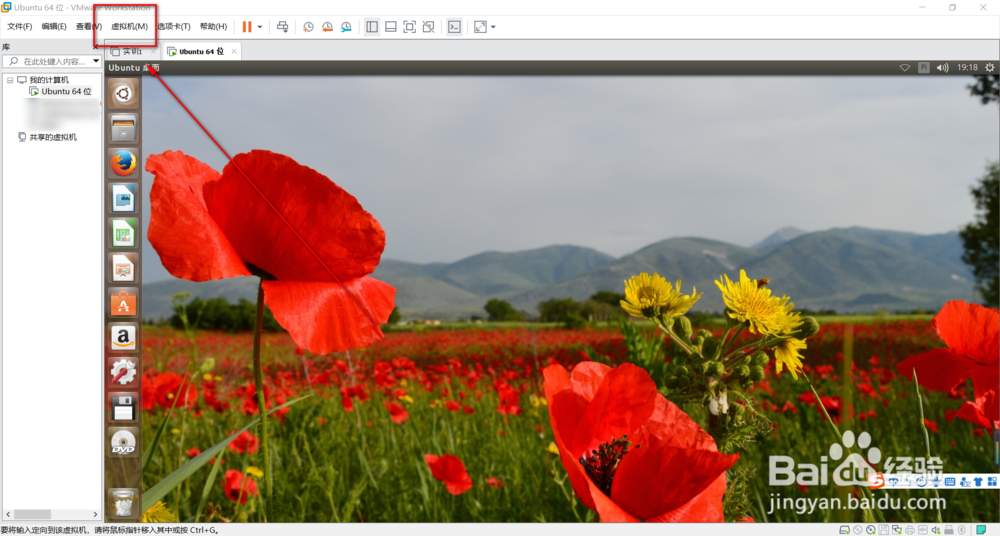The image size is (1000, 536).
Task: Click the DVD disc launcher icon
Action: (123, 442)
